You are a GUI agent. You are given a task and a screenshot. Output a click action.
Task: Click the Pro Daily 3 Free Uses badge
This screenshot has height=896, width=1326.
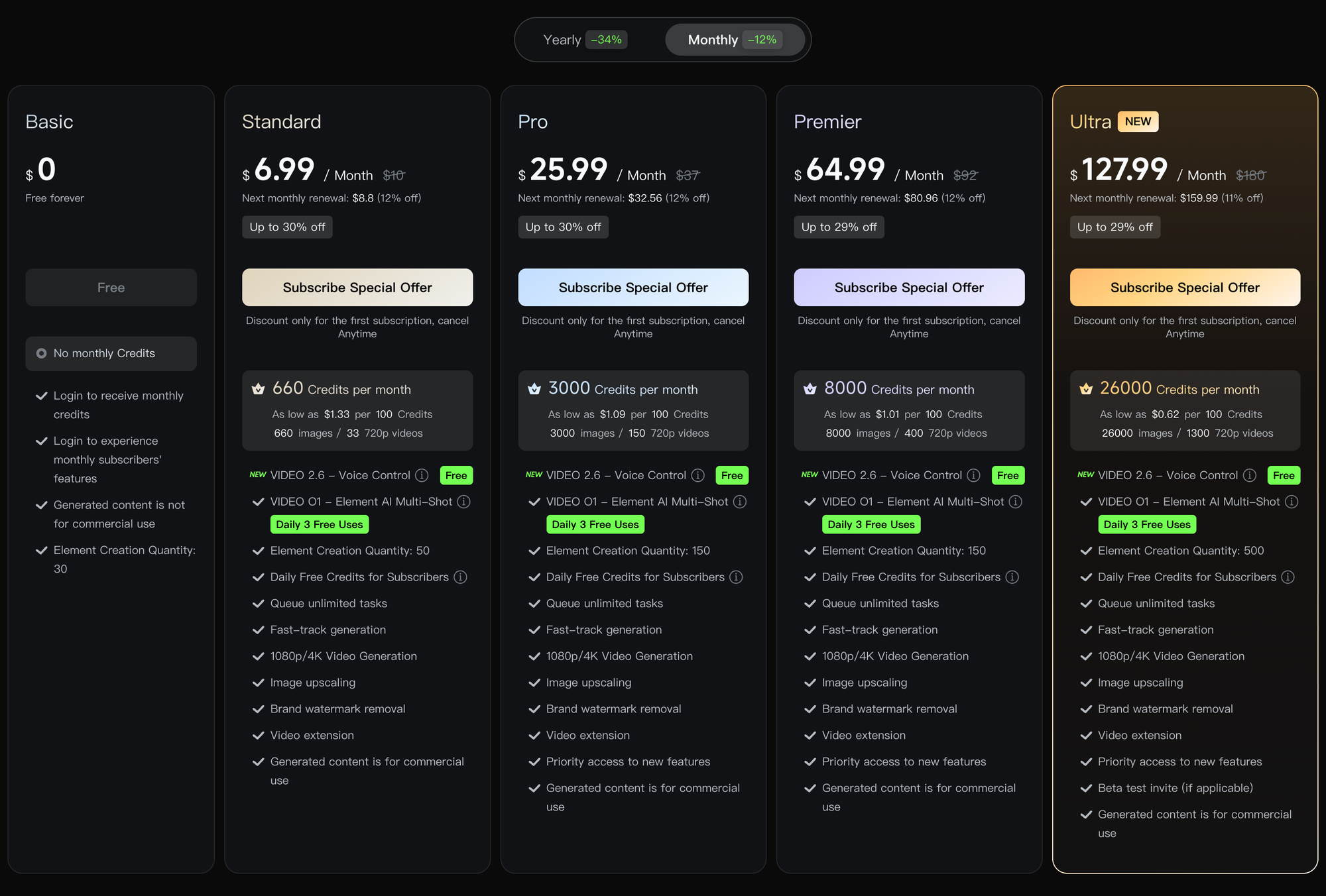pyautogui.click(x=595, y=524)
